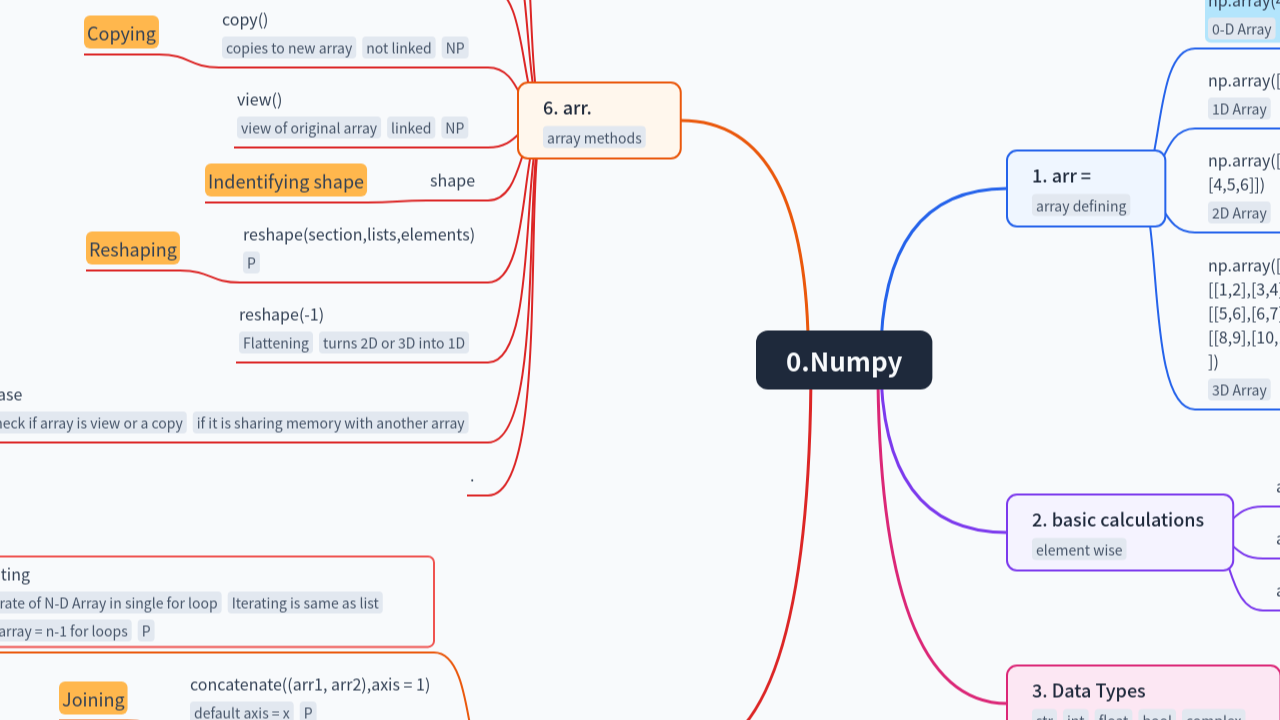Open the '2. basic calculations' node
1280x720 pixels.
click(1118, 532)
